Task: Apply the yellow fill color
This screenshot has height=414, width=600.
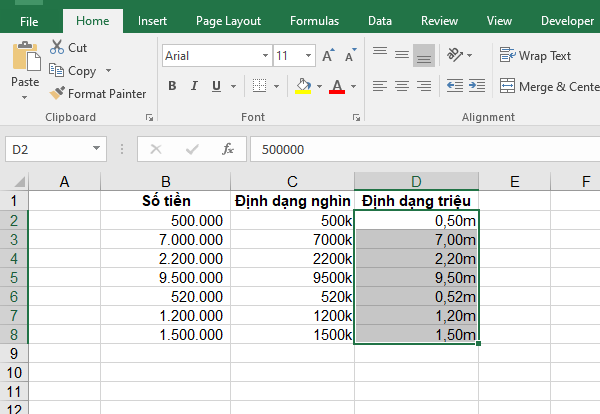Action: coord(304,86)
